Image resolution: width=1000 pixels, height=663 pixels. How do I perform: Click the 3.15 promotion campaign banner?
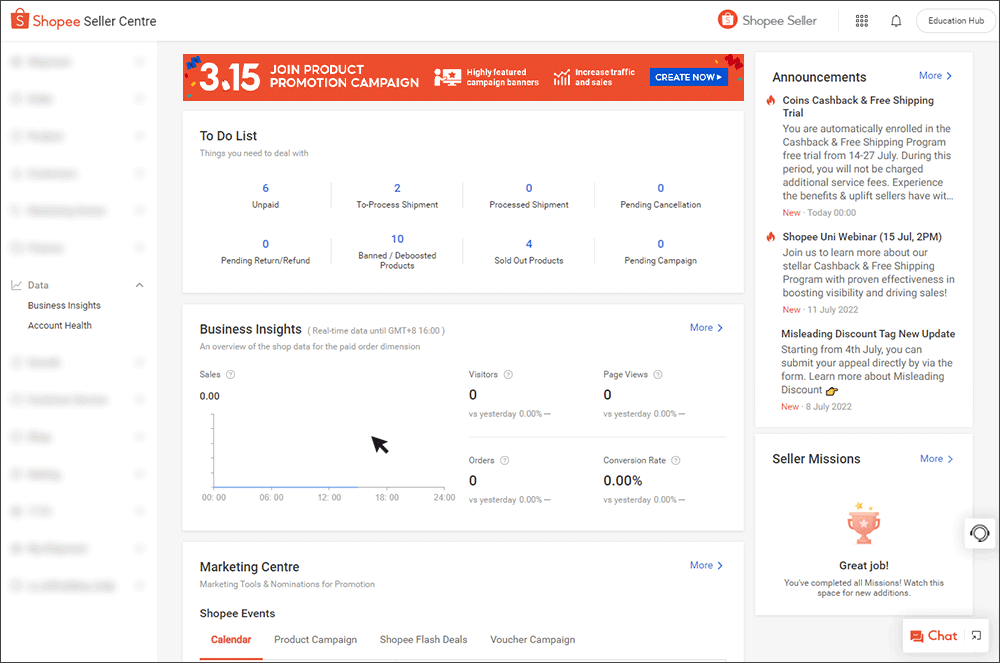click(x=463, y=77)
